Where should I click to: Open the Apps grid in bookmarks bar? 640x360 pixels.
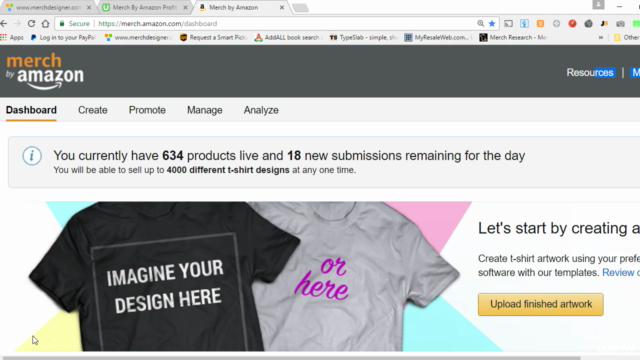point(12,38)
